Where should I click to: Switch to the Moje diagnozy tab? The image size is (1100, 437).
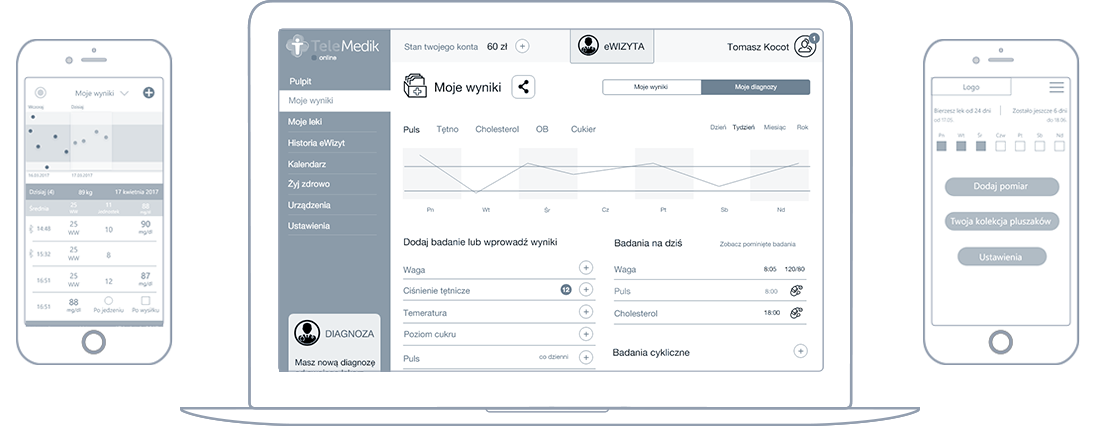click(755, 87)
